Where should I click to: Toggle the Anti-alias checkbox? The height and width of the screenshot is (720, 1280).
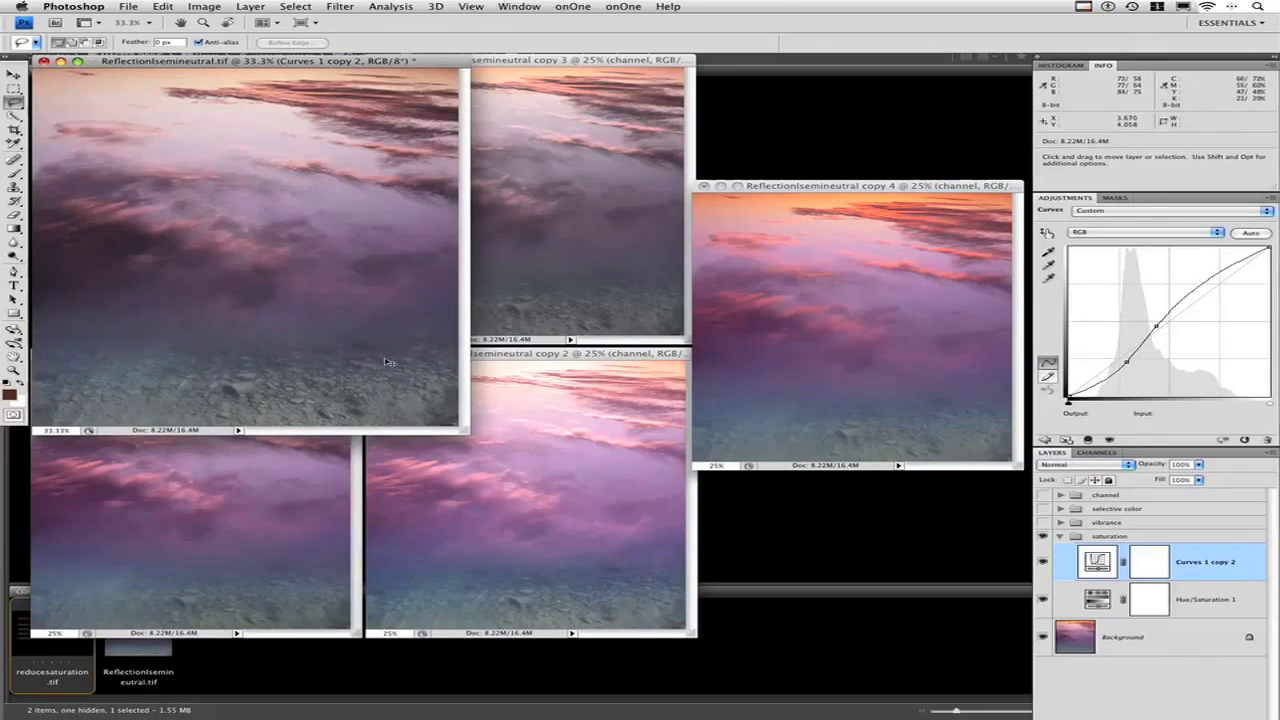pyautogui.click(x=198, y=42)
